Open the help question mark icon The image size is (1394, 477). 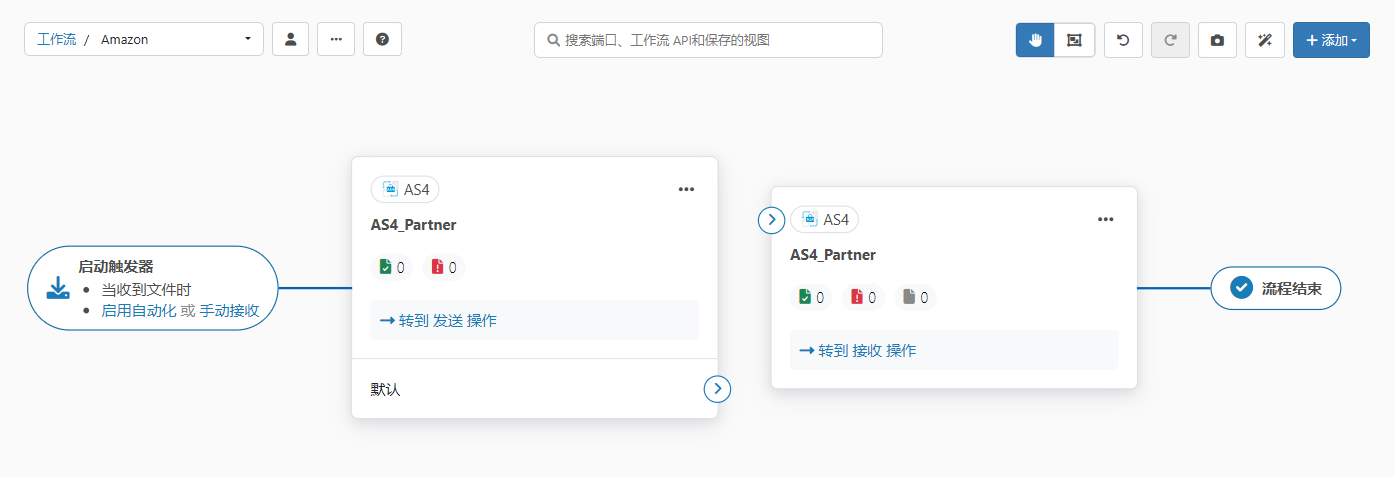pyautogui.click(x=382, y=39)
